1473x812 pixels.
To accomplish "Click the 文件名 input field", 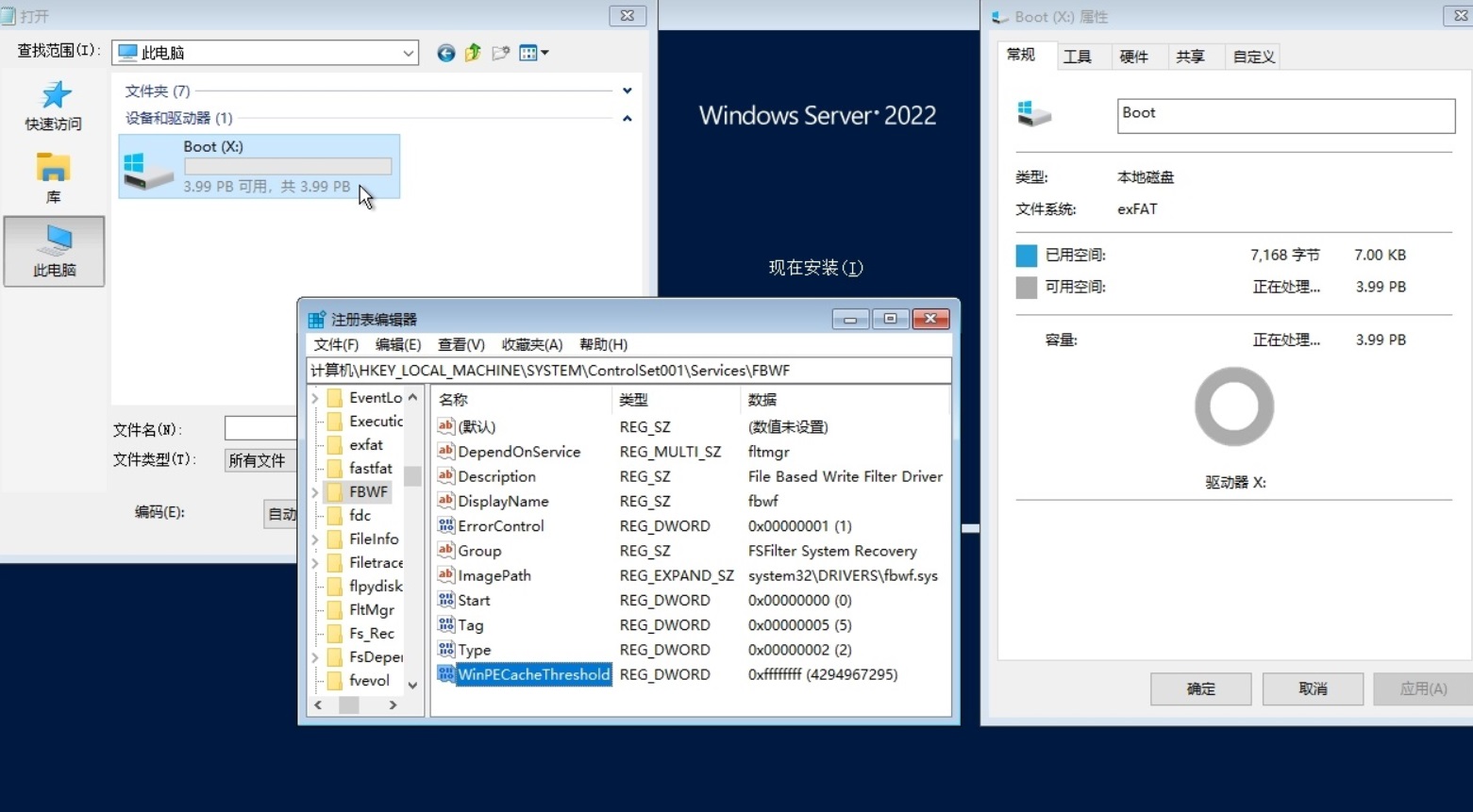I will pyautogui.click(x=261, y=428).
